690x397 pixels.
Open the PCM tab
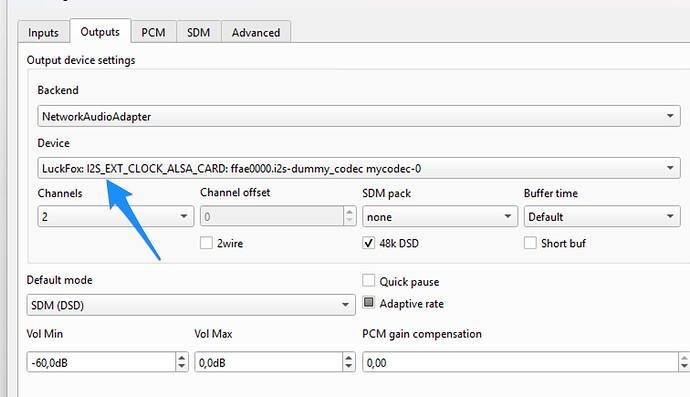coord(153,32)
